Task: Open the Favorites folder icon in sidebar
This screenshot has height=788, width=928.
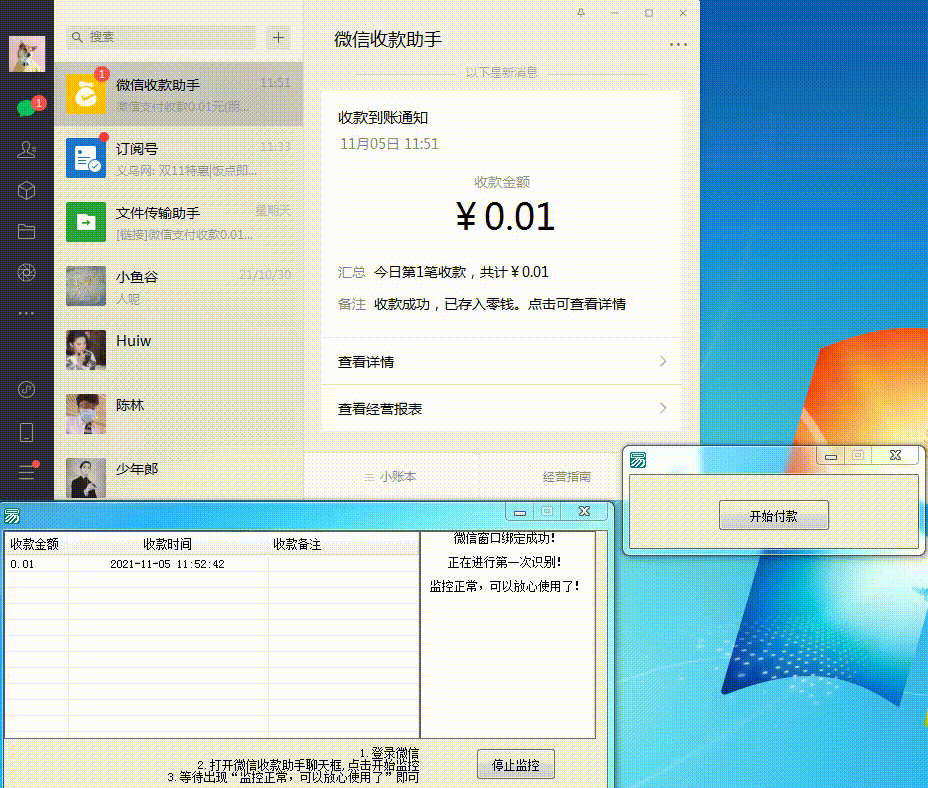Action: (x=27, y=232)
